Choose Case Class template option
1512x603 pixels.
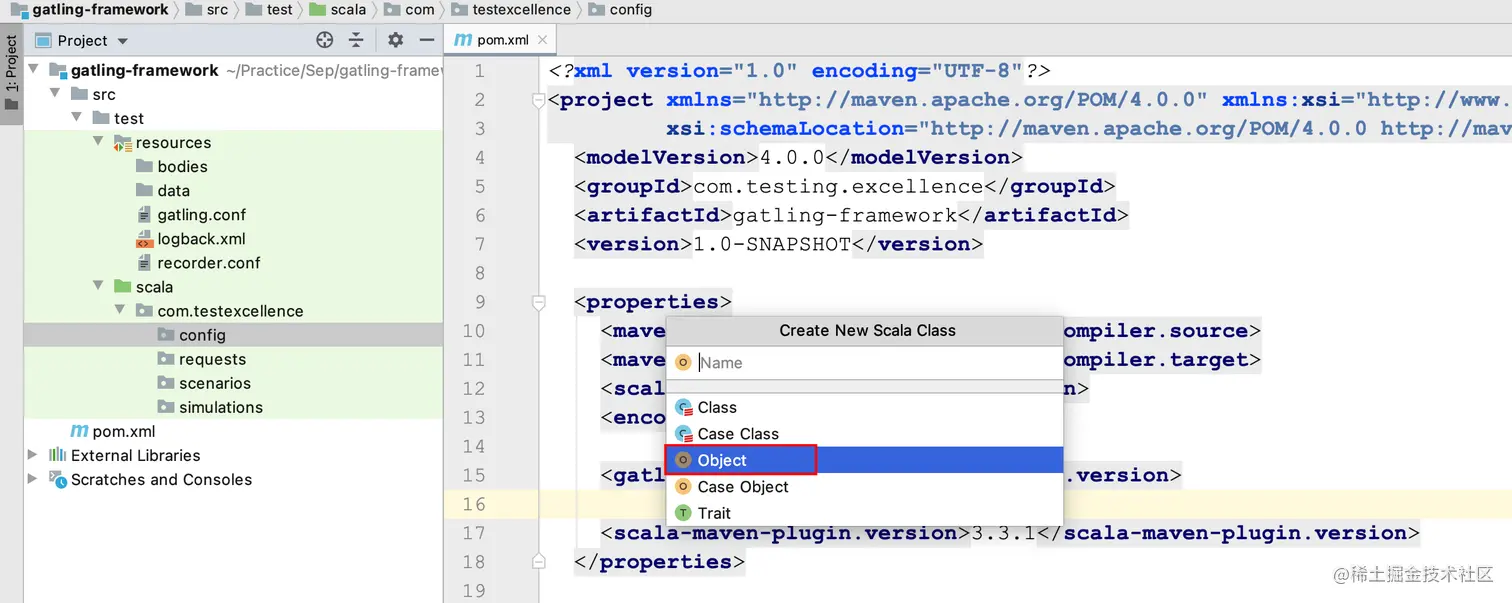[x=864, y=433]
